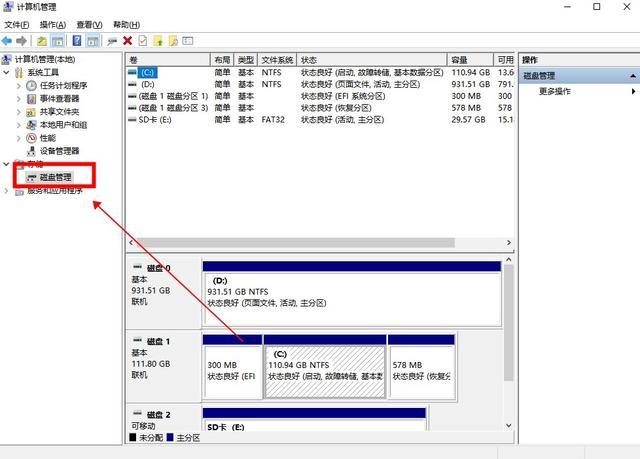640x459 pixels.
Task: Click the blue question mark help icon
Action: [x=76, y=41]
